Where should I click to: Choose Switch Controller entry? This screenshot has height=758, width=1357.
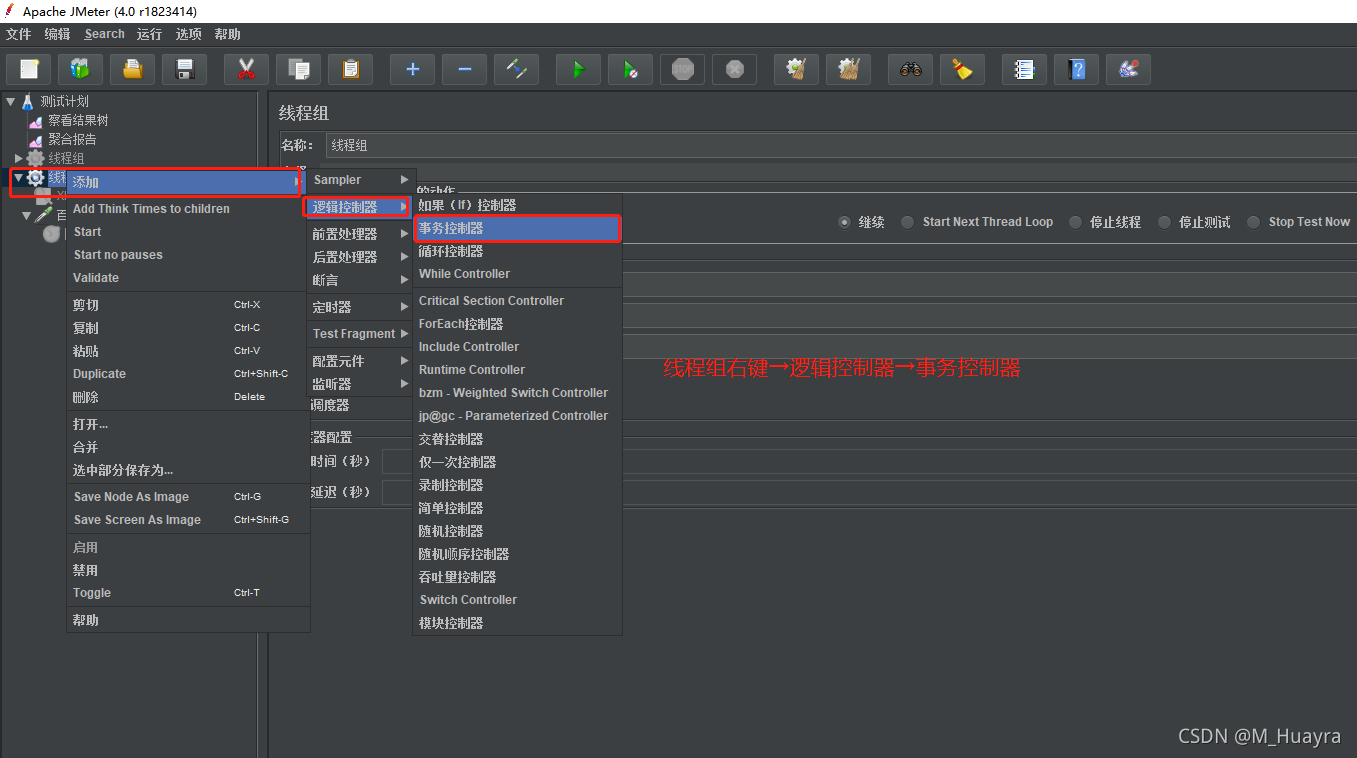tap(517, 600)
